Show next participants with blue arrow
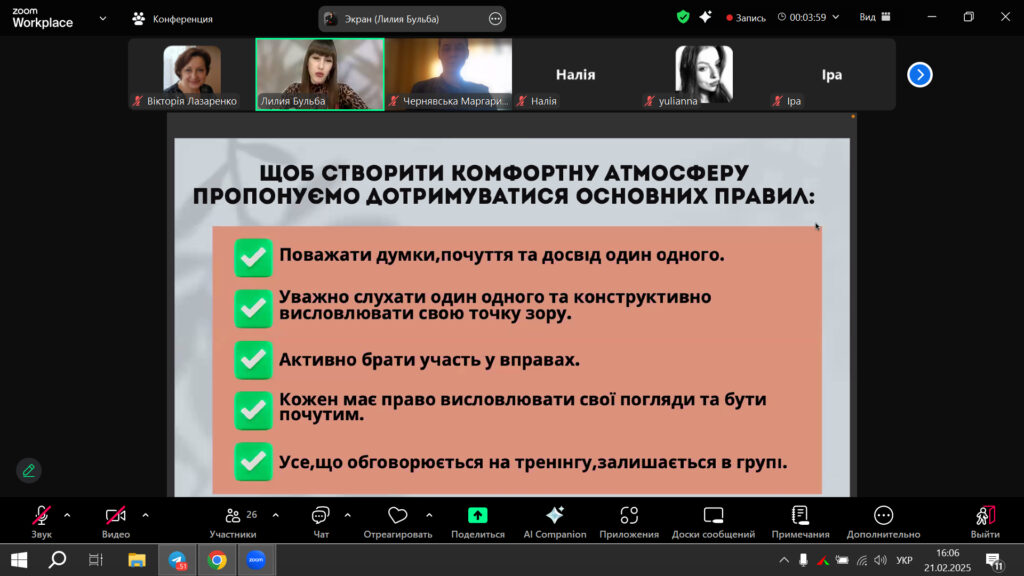The image size is (1024, 576). tap(920, 74)
